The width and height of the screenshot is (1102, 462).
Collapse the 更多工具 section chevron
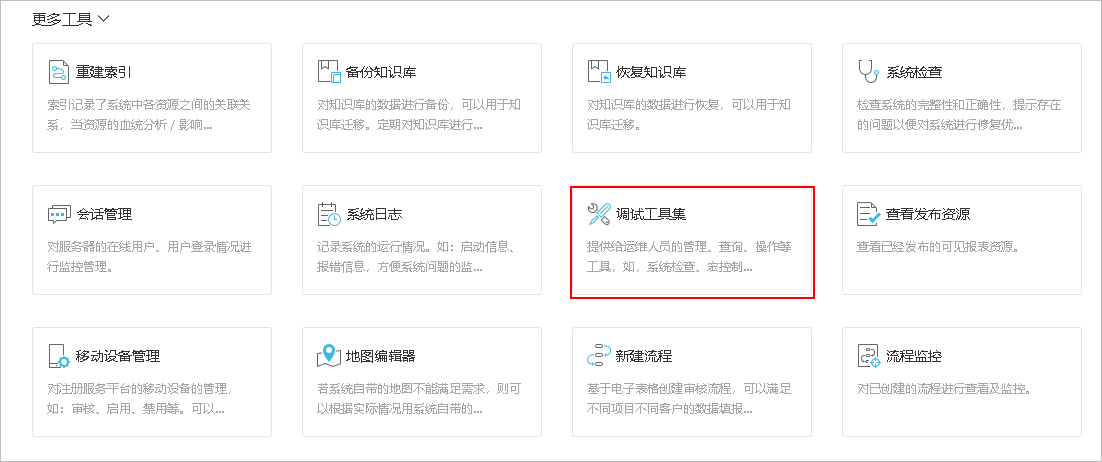(104, 19)
